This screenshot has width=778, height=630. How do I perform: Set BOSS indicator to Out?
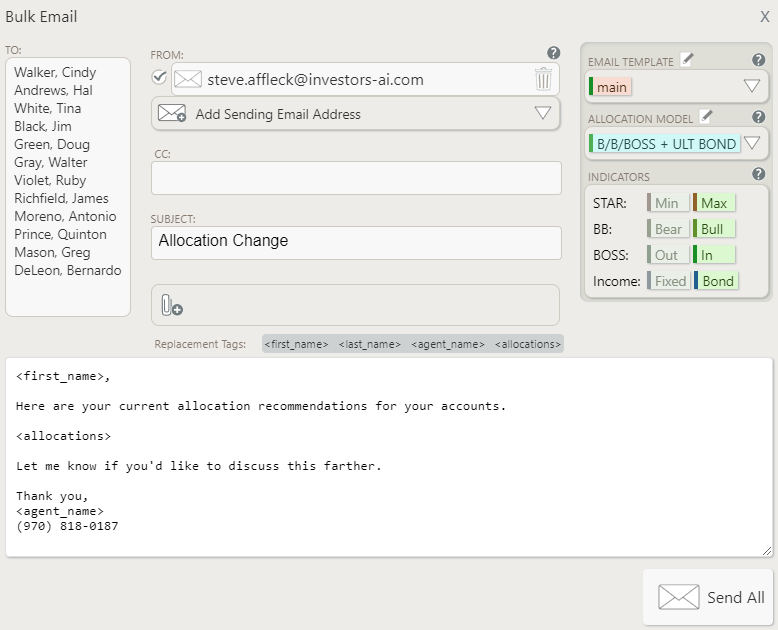(665, 255)
